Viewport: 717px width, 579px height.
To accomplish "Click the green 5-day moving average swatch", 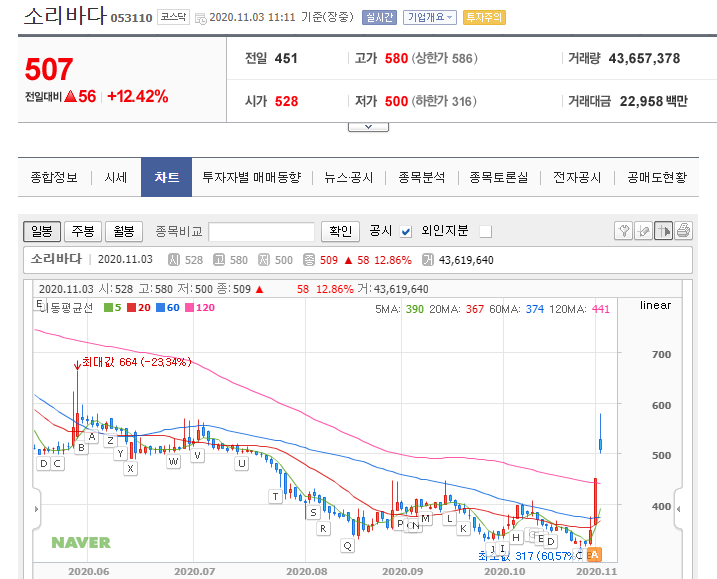I will pyautogui.click(x=108, y=308).
